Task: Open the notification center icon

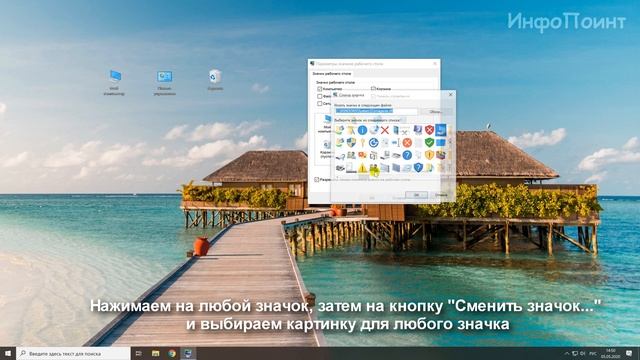Action: 629,353
